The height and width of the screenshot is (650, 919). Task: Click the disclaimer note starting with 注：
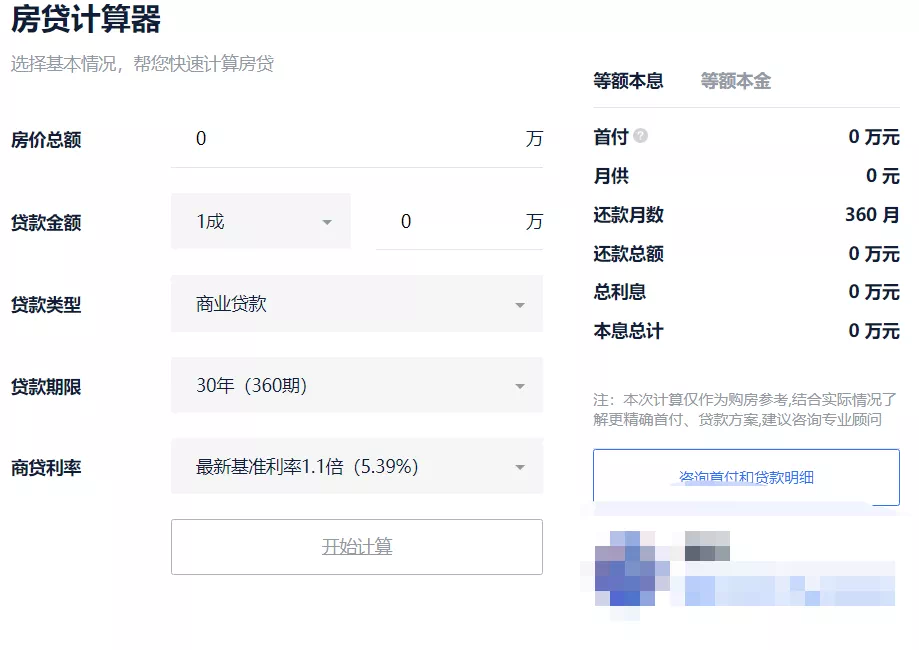point(744,409)
